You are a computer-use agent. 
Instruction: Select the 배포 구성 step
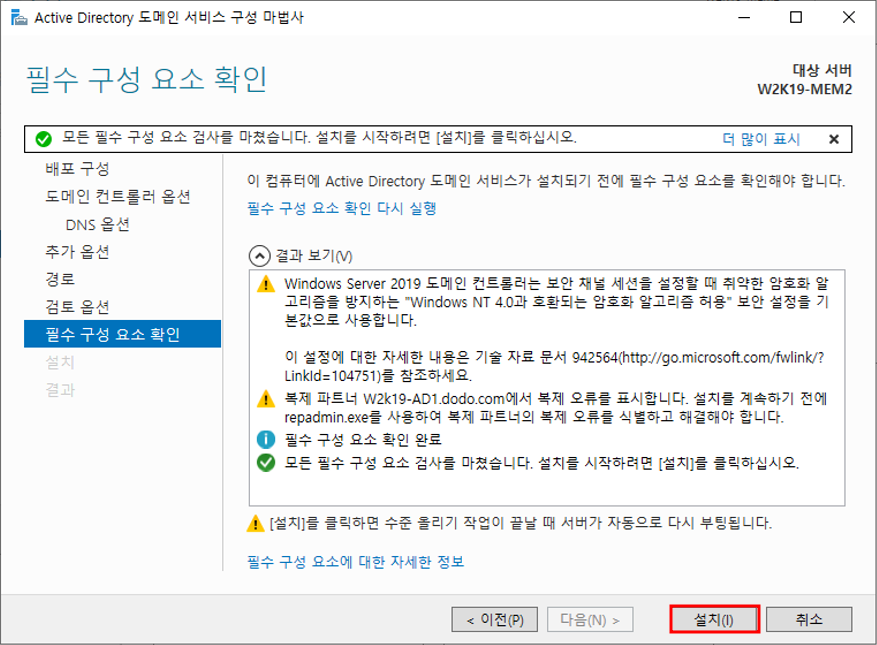(77, 168)
